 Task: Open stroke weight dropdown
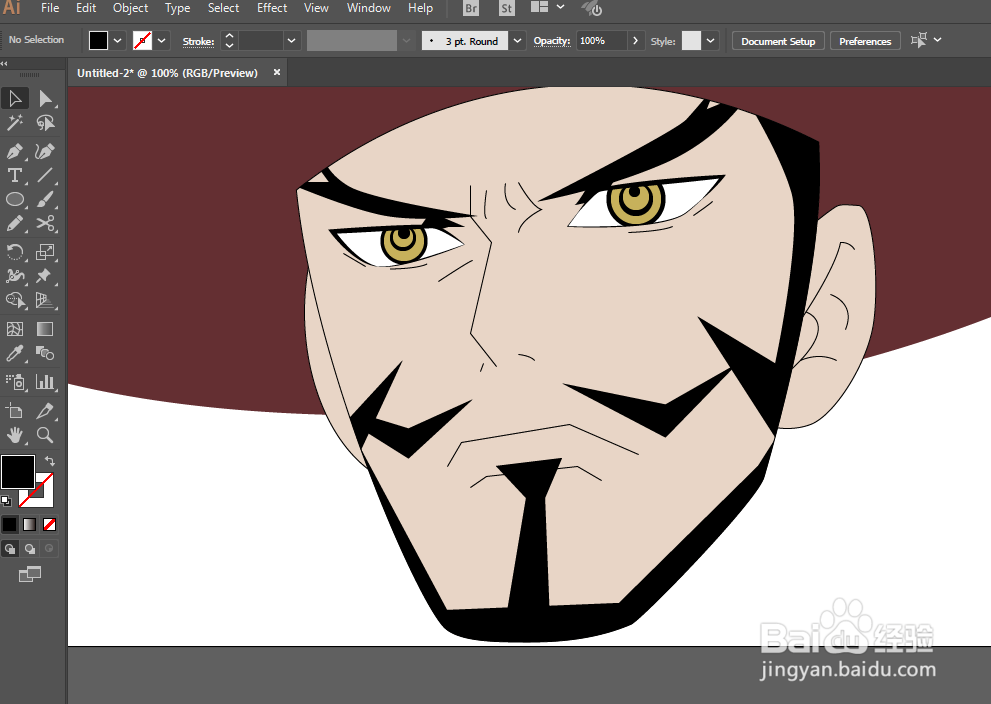pos(291,40)
